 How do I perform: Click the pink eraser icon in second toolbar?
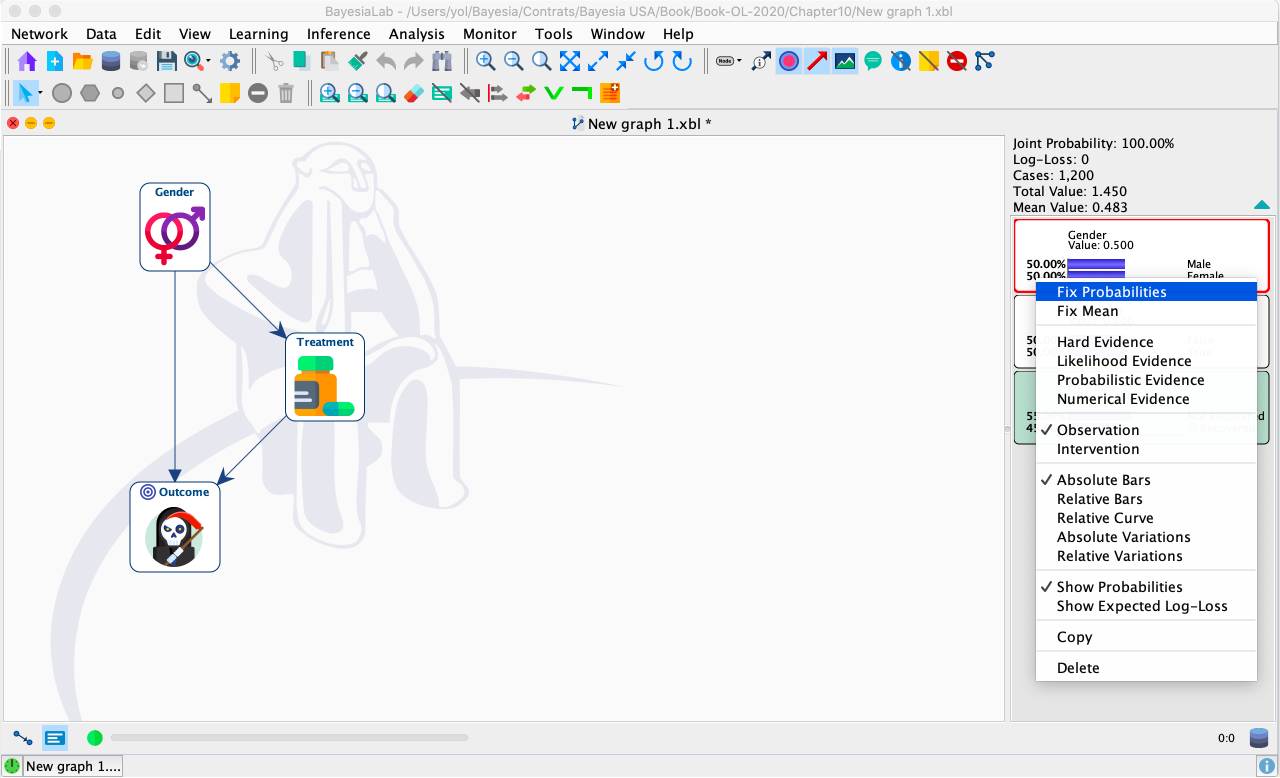(414, 93)
